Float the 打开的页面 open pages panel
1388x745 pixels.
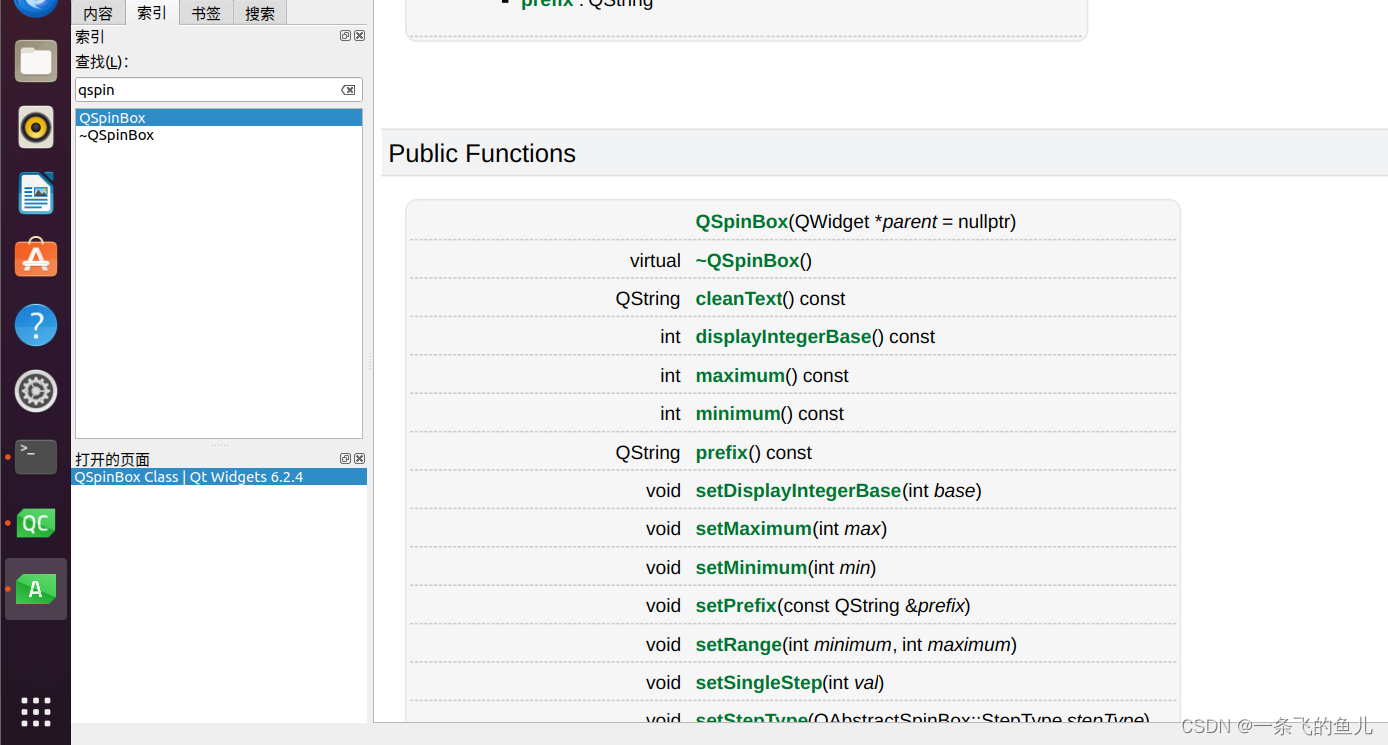(345, 458)
